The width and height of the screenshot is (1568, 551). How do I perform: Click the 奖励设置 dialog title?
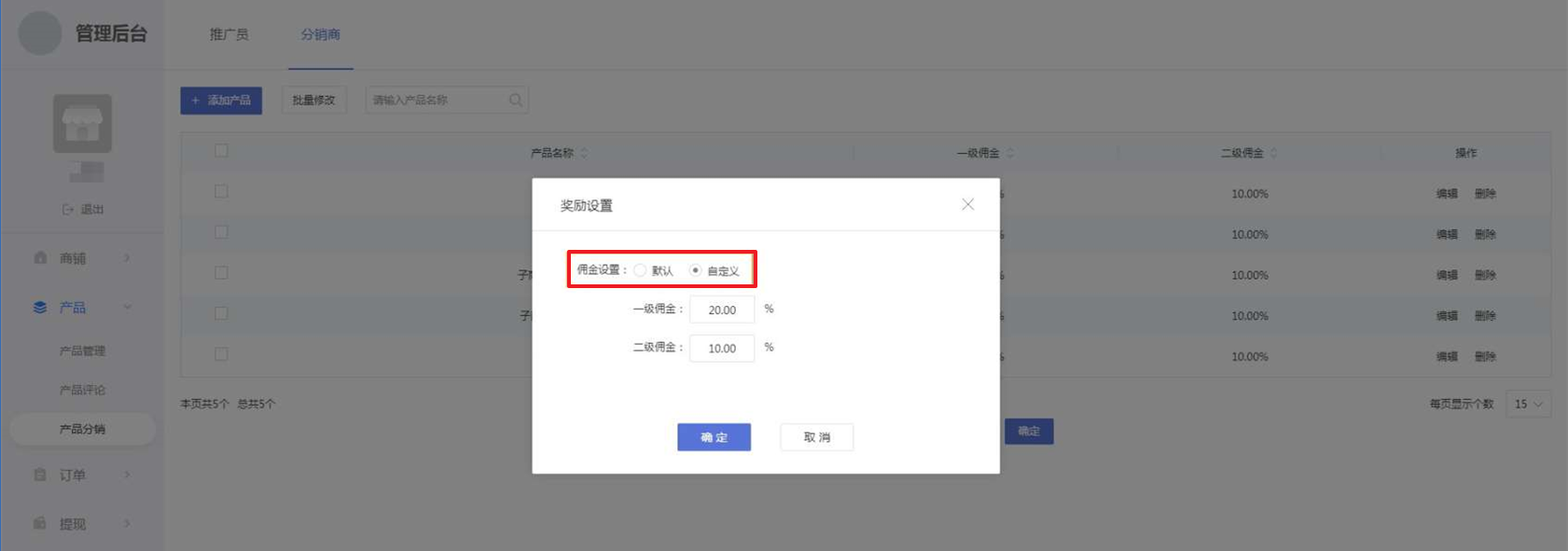point(586,206)
